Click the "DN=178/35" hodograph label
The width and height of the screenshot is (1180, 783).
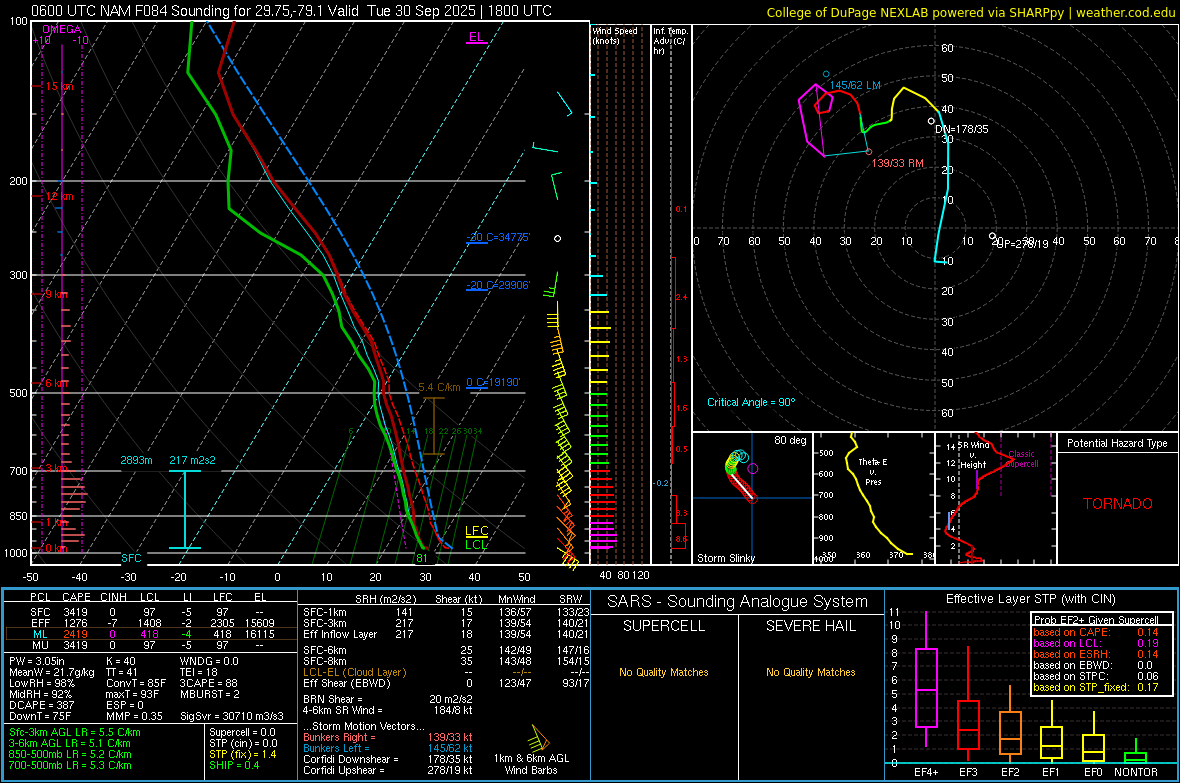(x=962, y=129)
